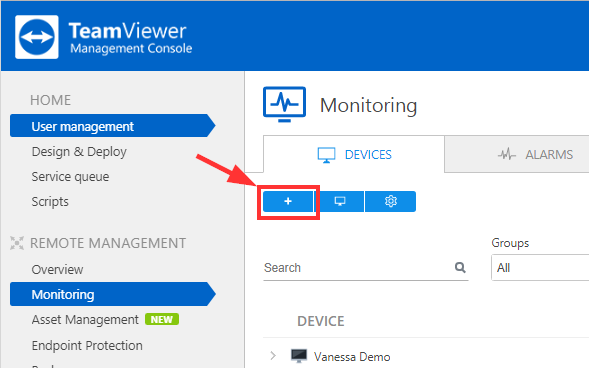Open Endpoint Protection in sidebar
Viewport: 589px width, 368px height.
tap(87, 345)
